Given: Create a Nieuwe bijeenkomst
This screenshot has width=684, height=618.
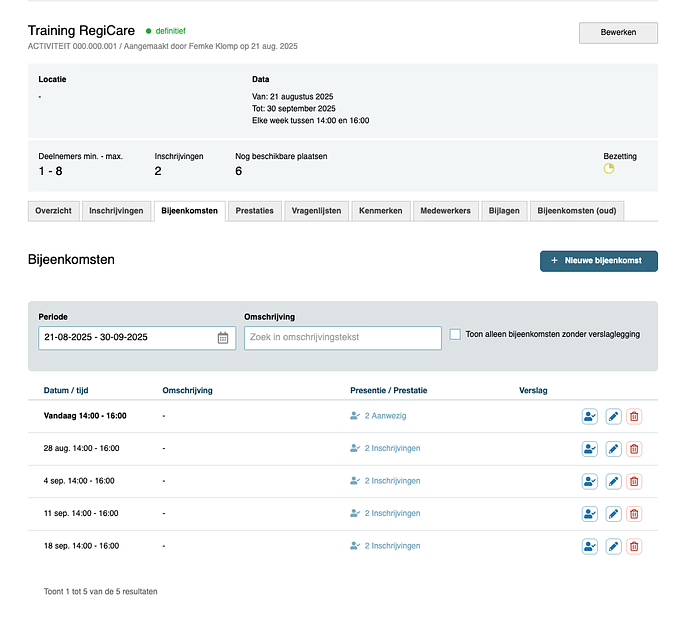Looking at the screenshot, I should pos(598,261).
